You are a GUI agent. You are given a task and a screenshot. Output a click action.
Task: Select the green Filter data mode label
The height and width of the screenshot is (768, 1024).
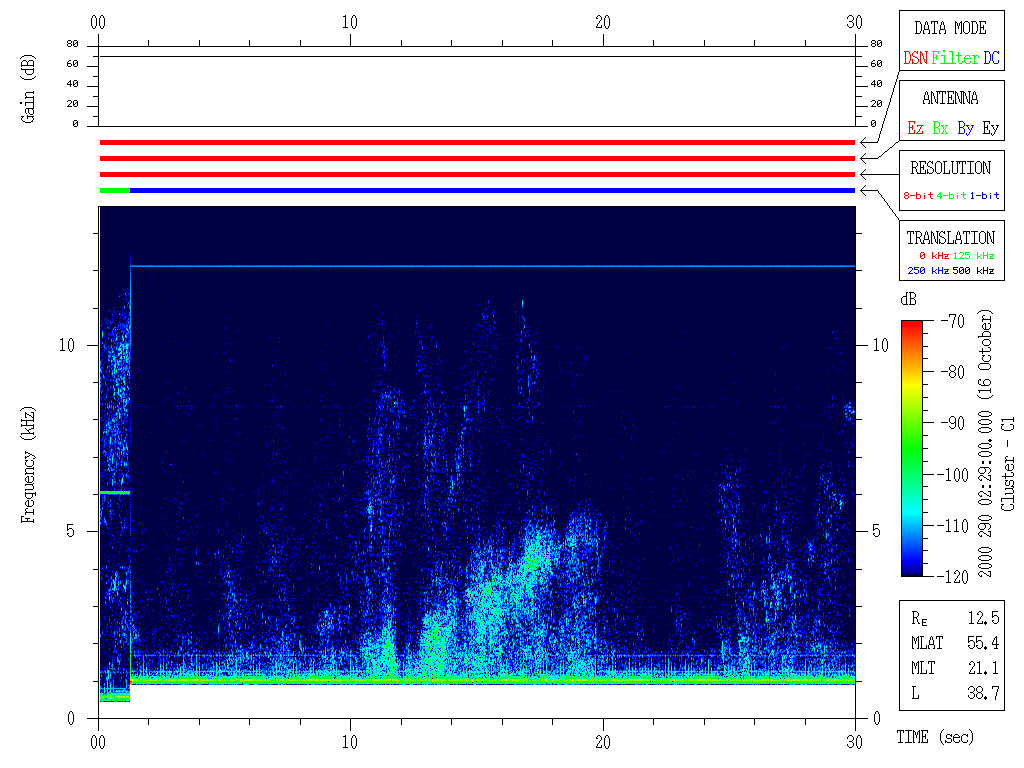point(955,59)
